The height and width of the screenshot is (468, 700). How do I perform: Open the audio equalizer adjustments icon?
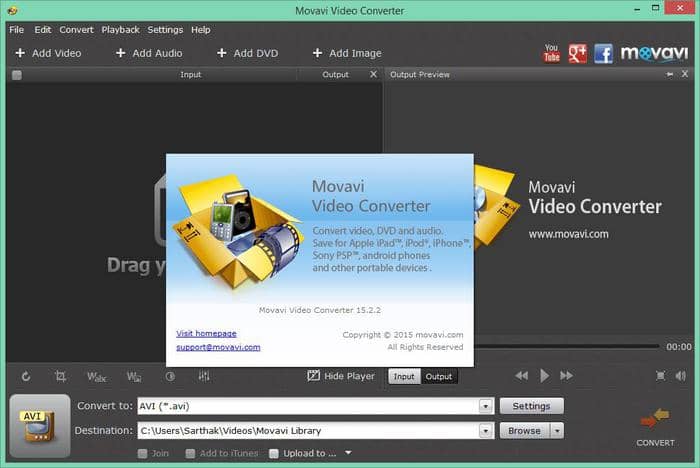click(x=204, y=376)
